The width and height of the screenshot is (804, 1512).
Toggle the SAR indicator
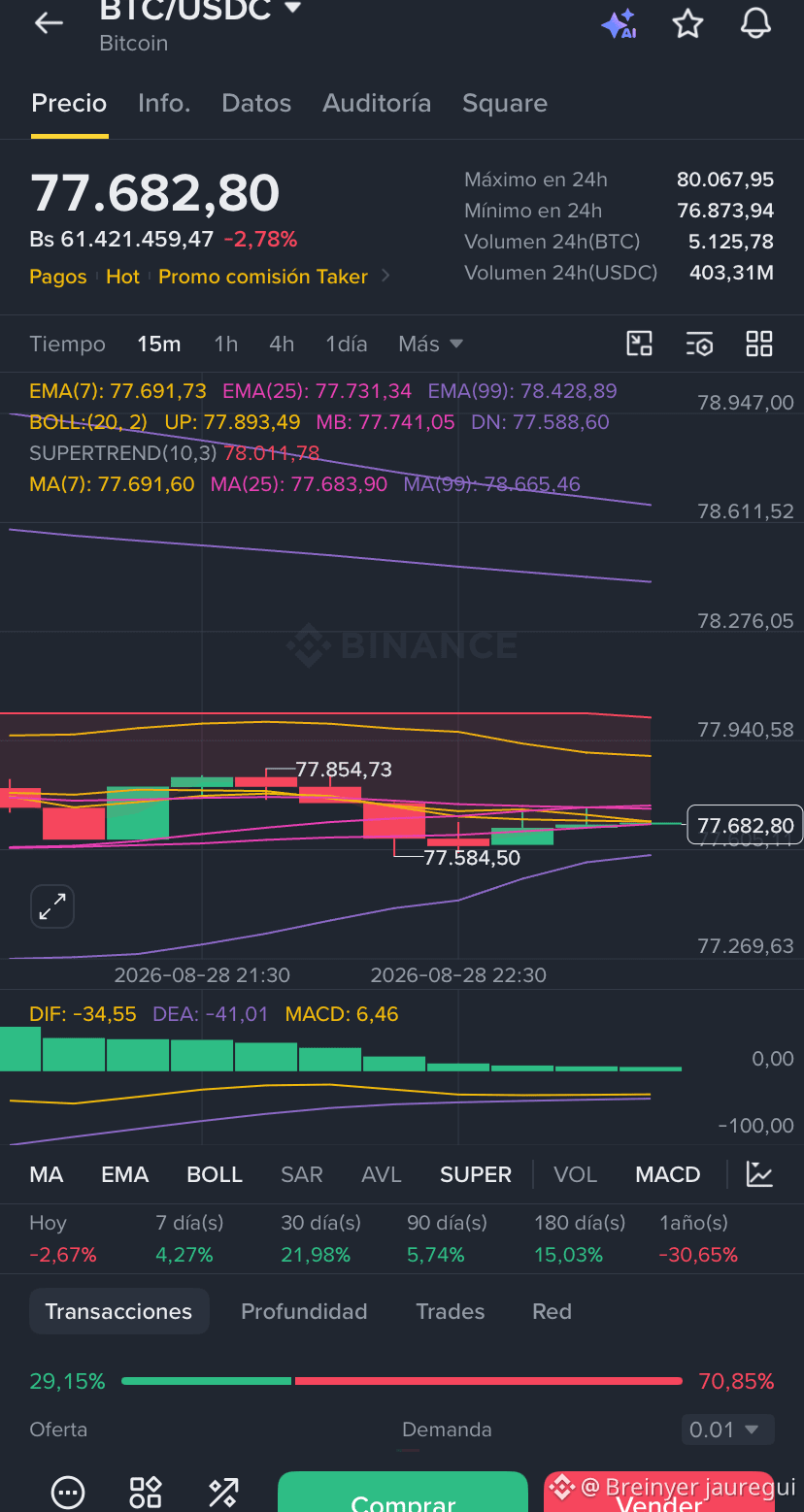click(302, 1174)
